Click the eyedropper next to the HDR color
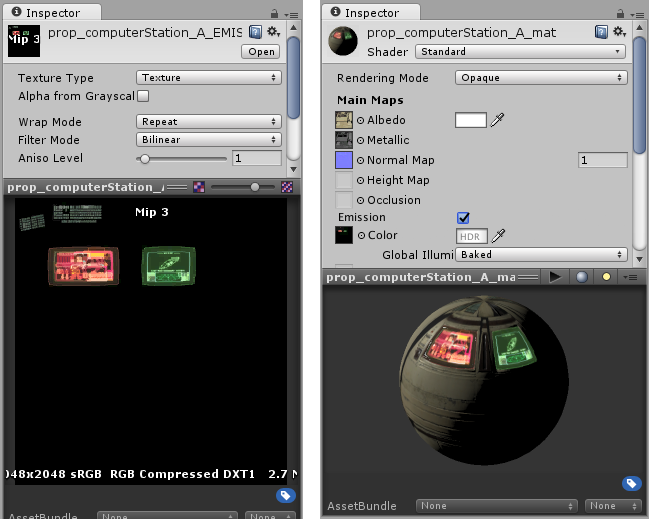This screenshot has width=650, height=519. point(498,236)
